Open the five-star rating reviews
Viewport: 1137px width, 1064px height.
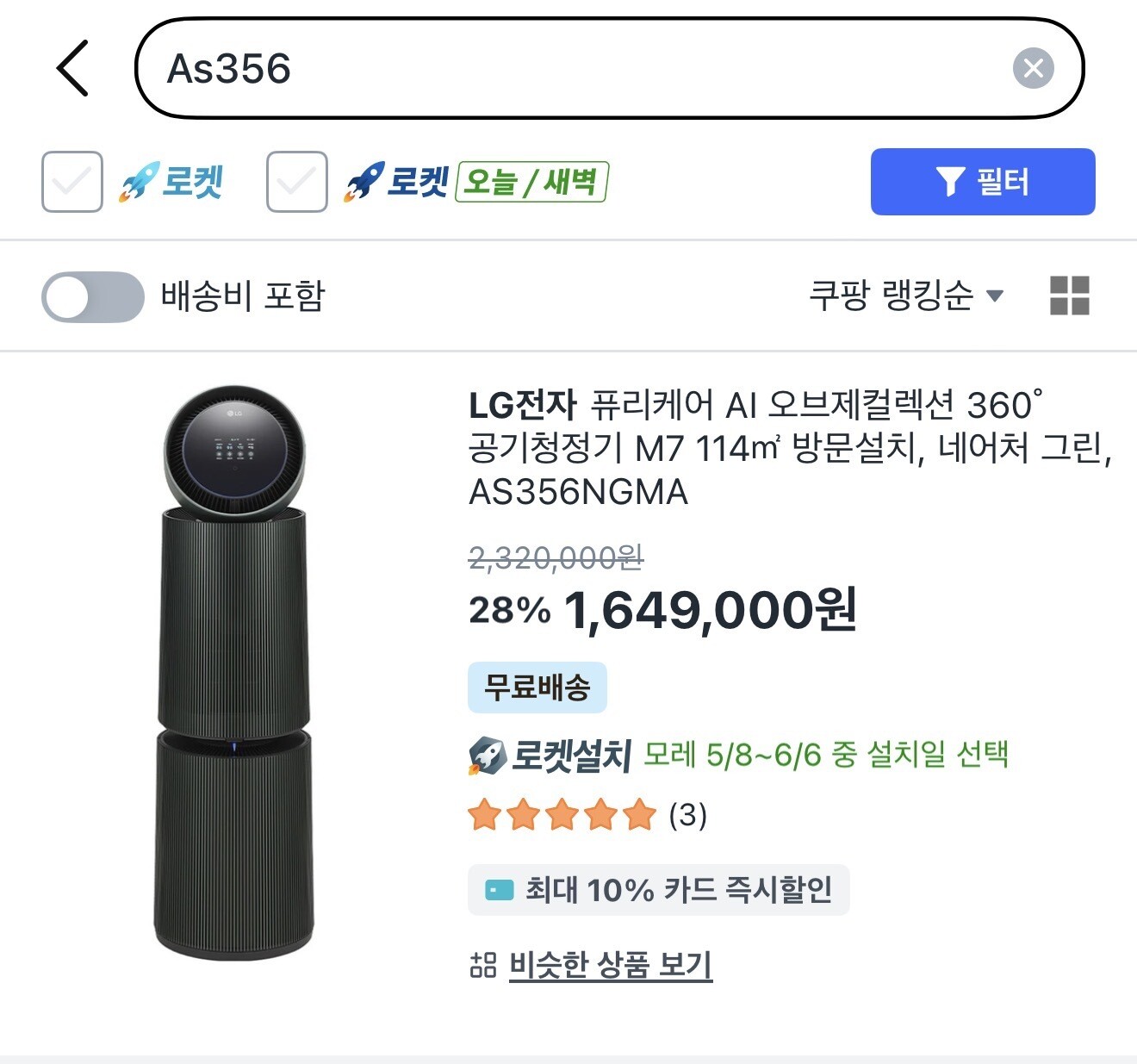(587, 815)
